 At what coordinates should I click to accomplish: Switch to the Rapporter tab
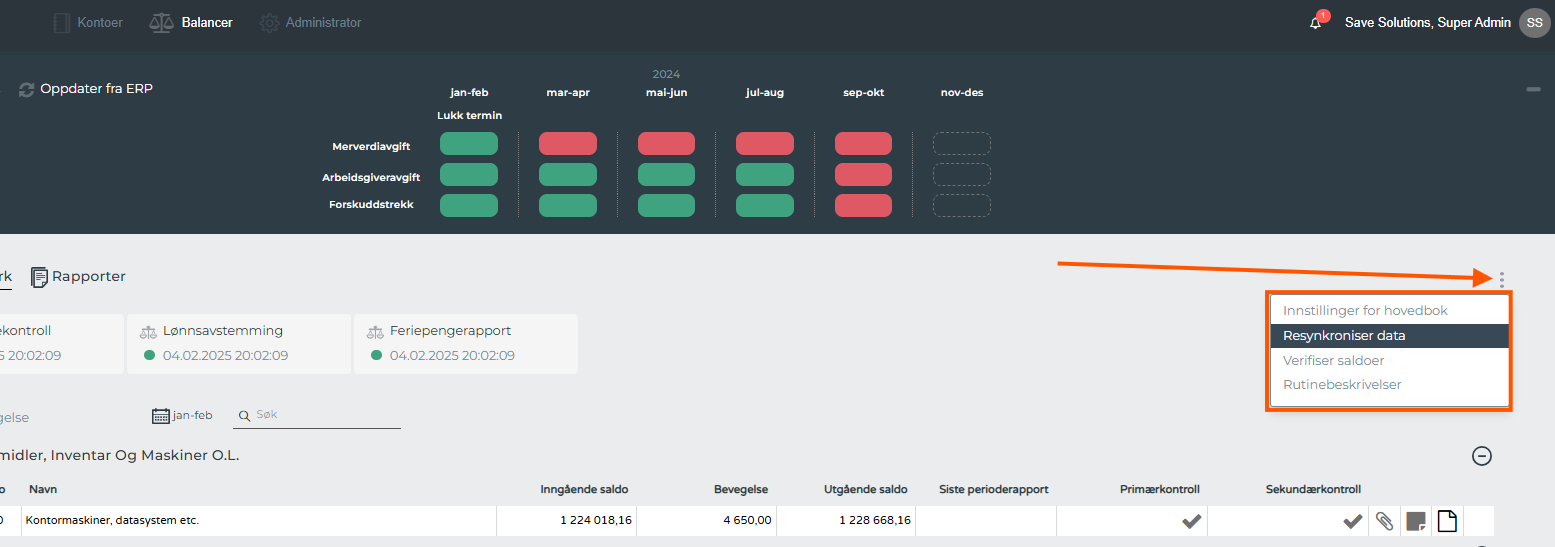(78, 277)
